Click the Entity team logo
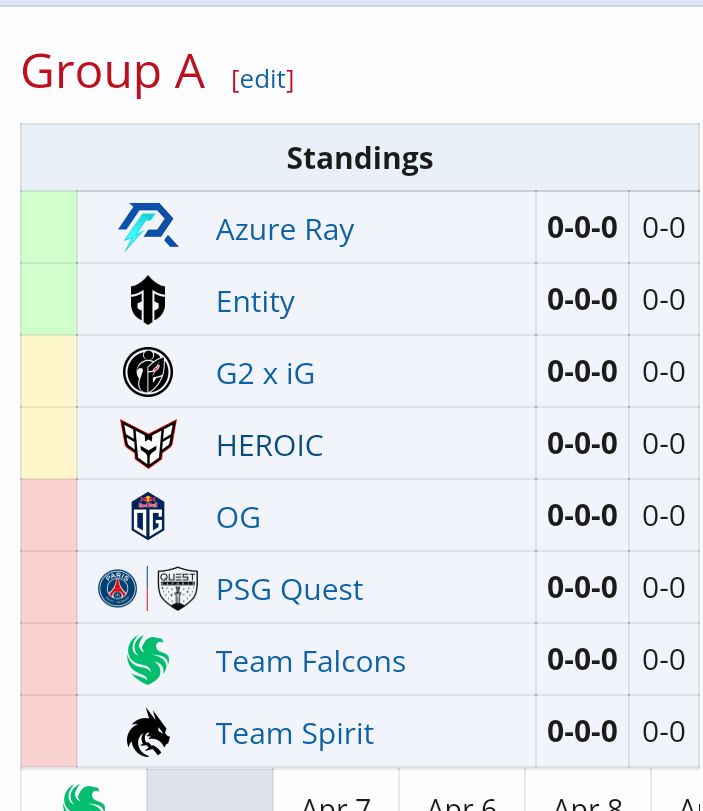This screenshot has height=811, width=703. 148,300
